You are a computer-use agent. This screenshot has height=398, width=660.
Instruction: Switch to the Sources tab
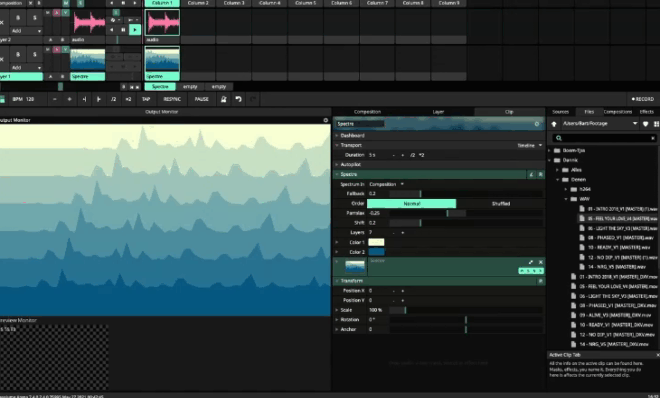tap(560, 112)
